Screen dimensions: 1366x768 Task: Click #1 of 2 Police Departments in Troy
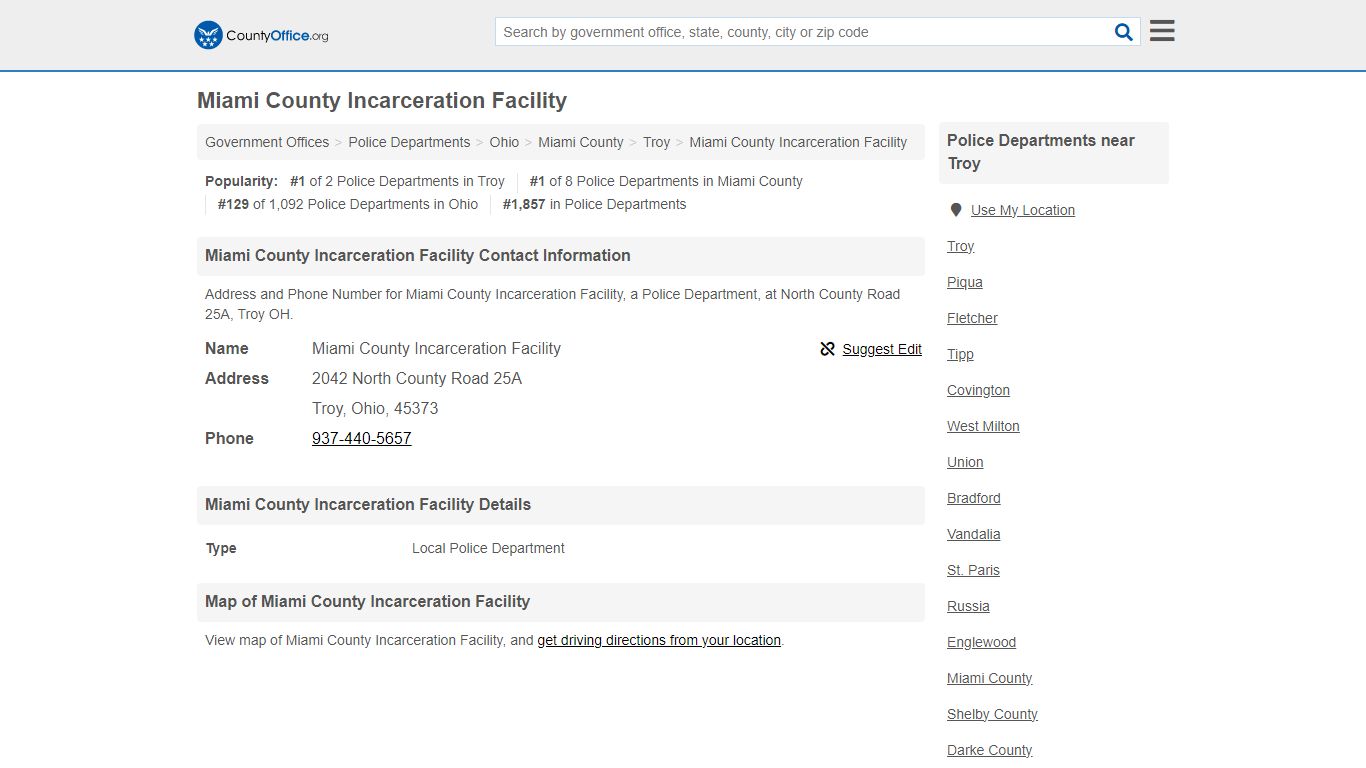[397, 181]
